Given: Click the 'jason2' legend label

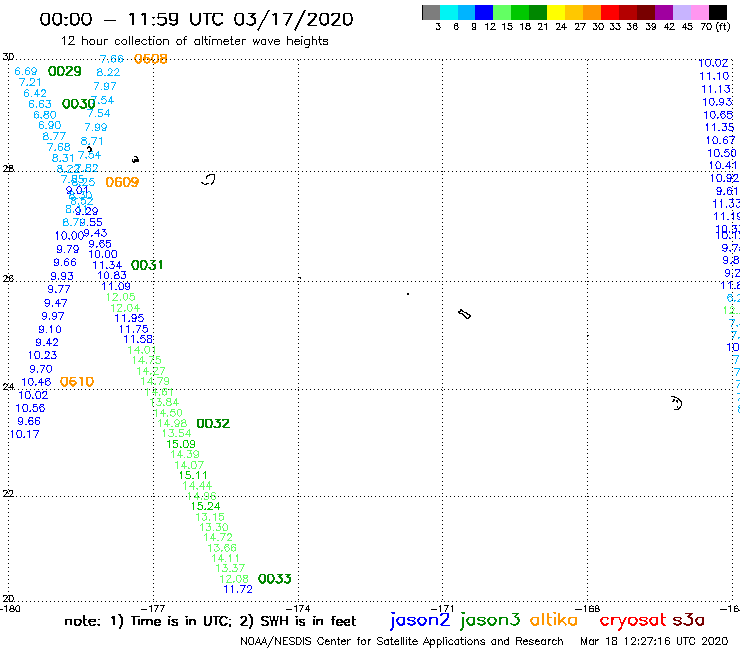Looking at the screenshot, I should (x=420, y=620).
